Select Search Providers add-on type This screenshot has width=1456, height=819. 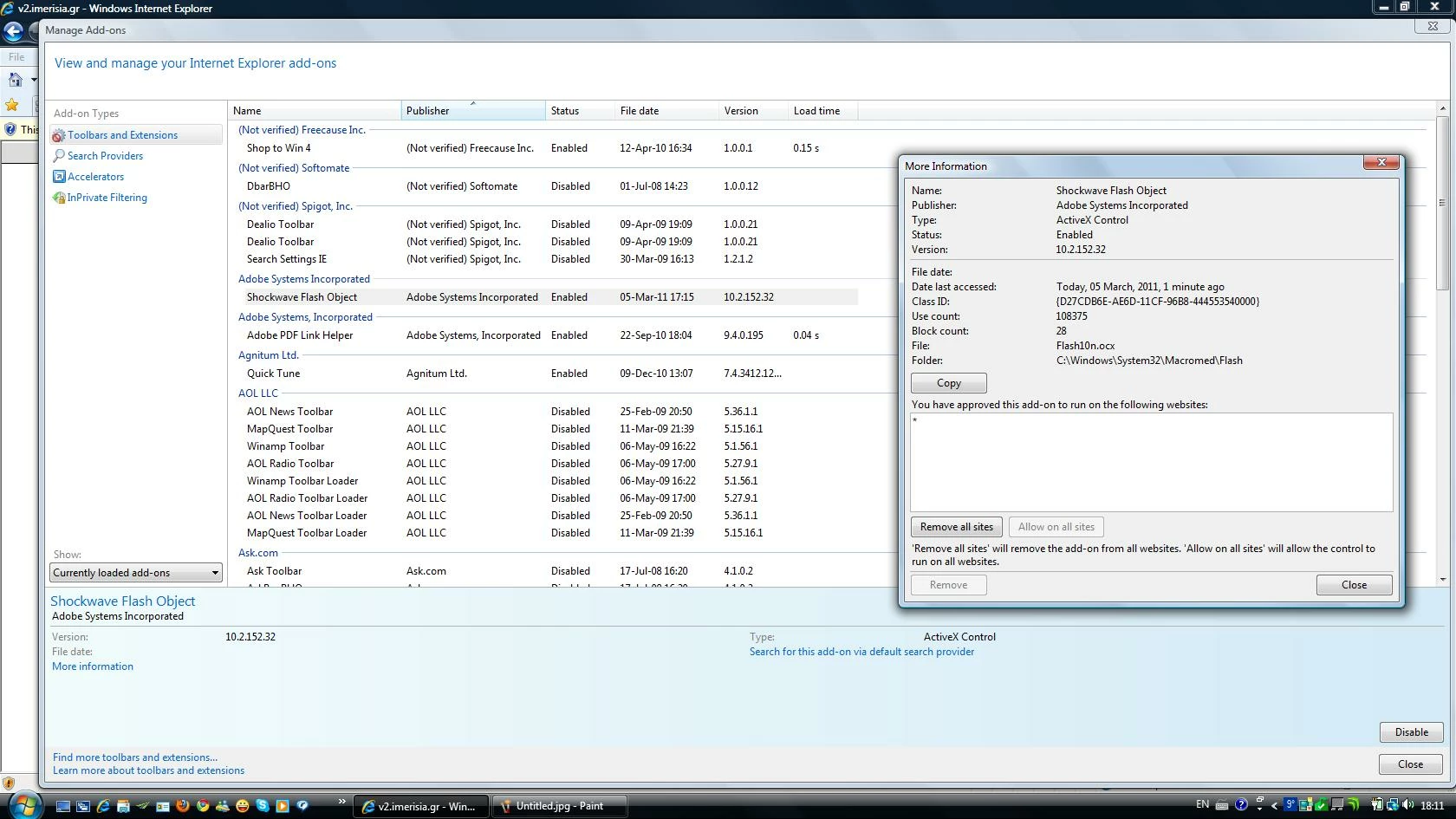[x=105, y=156]
